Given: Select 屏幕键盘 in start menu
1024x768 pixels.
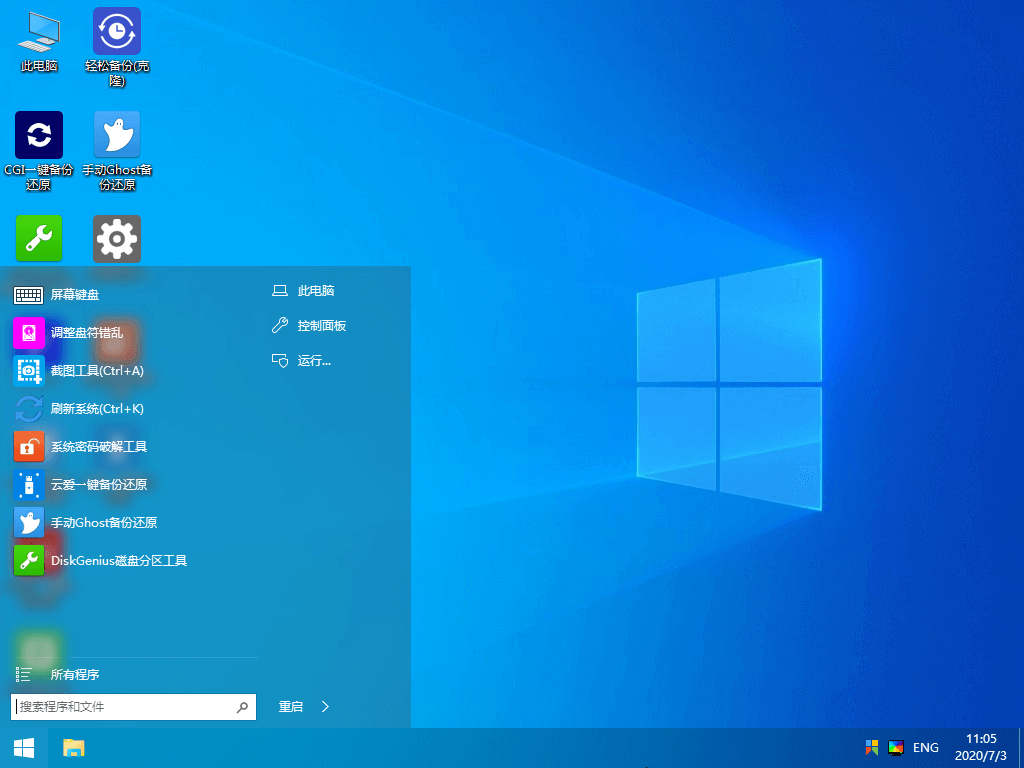Looking at the screenshot, I should tap(75, 295).
